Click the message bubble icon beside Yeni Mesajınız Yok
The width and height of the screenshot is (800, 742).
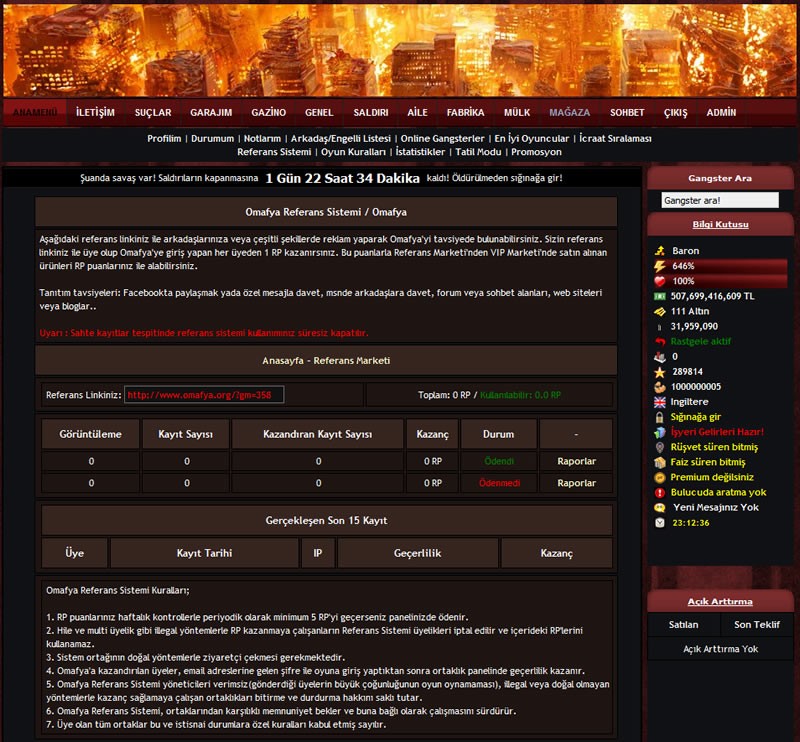coord(659,507)
